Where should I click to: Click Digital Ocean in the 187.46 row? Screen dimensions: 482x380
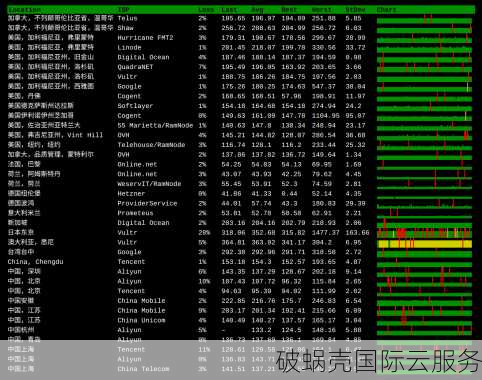(x=143, y=57)
